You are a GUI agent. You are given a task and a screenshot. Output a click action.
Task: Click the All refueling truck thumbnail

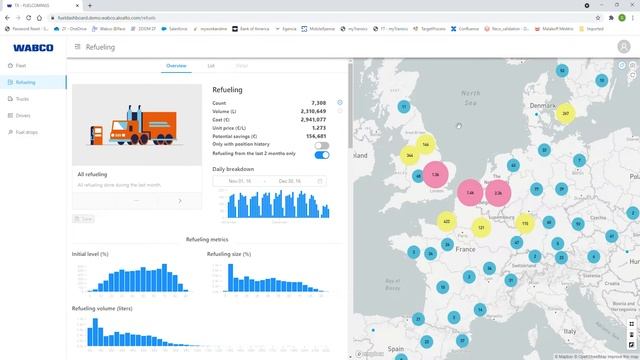137,124
